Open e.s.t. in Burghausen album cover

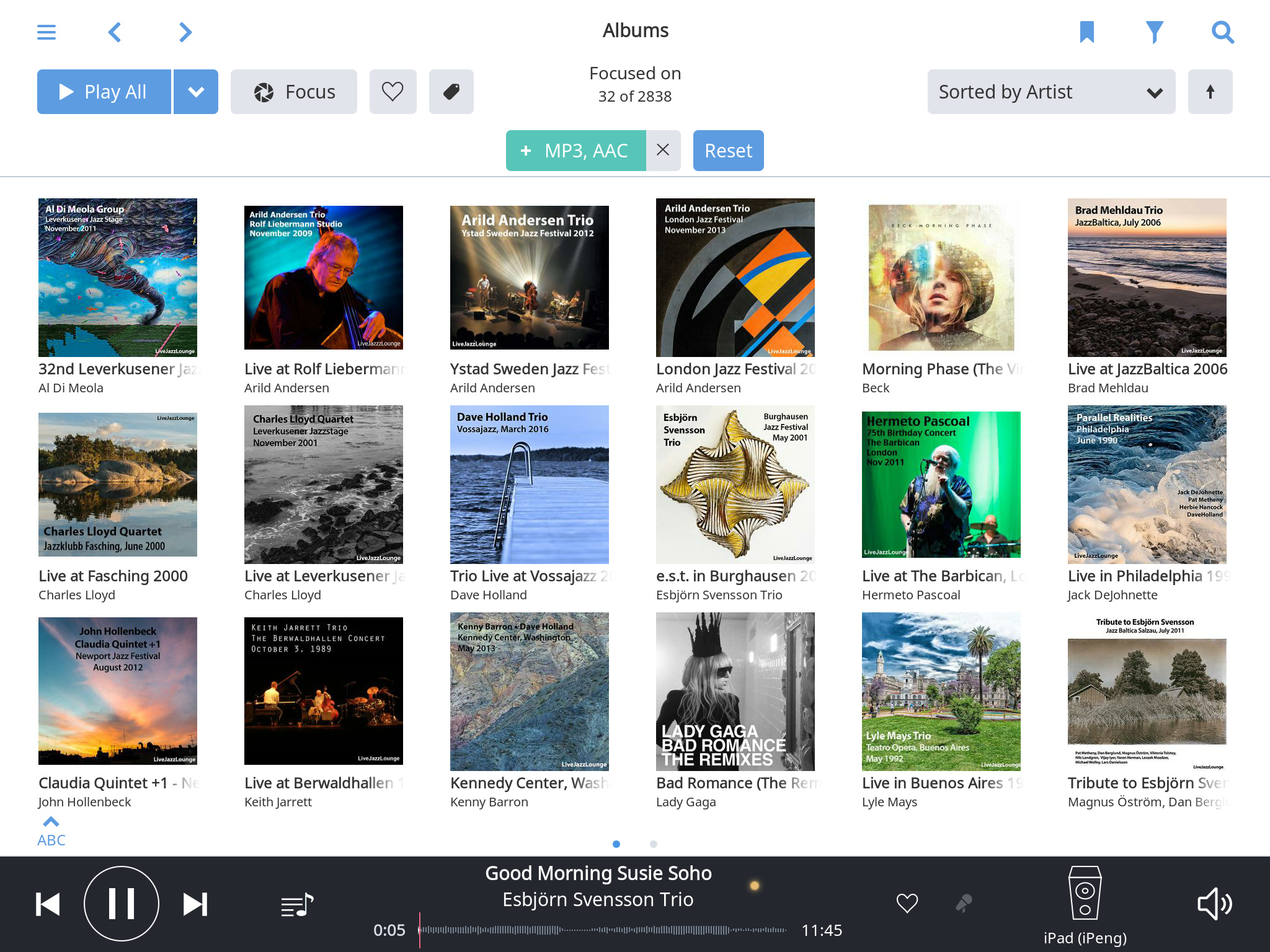[735, 485]
